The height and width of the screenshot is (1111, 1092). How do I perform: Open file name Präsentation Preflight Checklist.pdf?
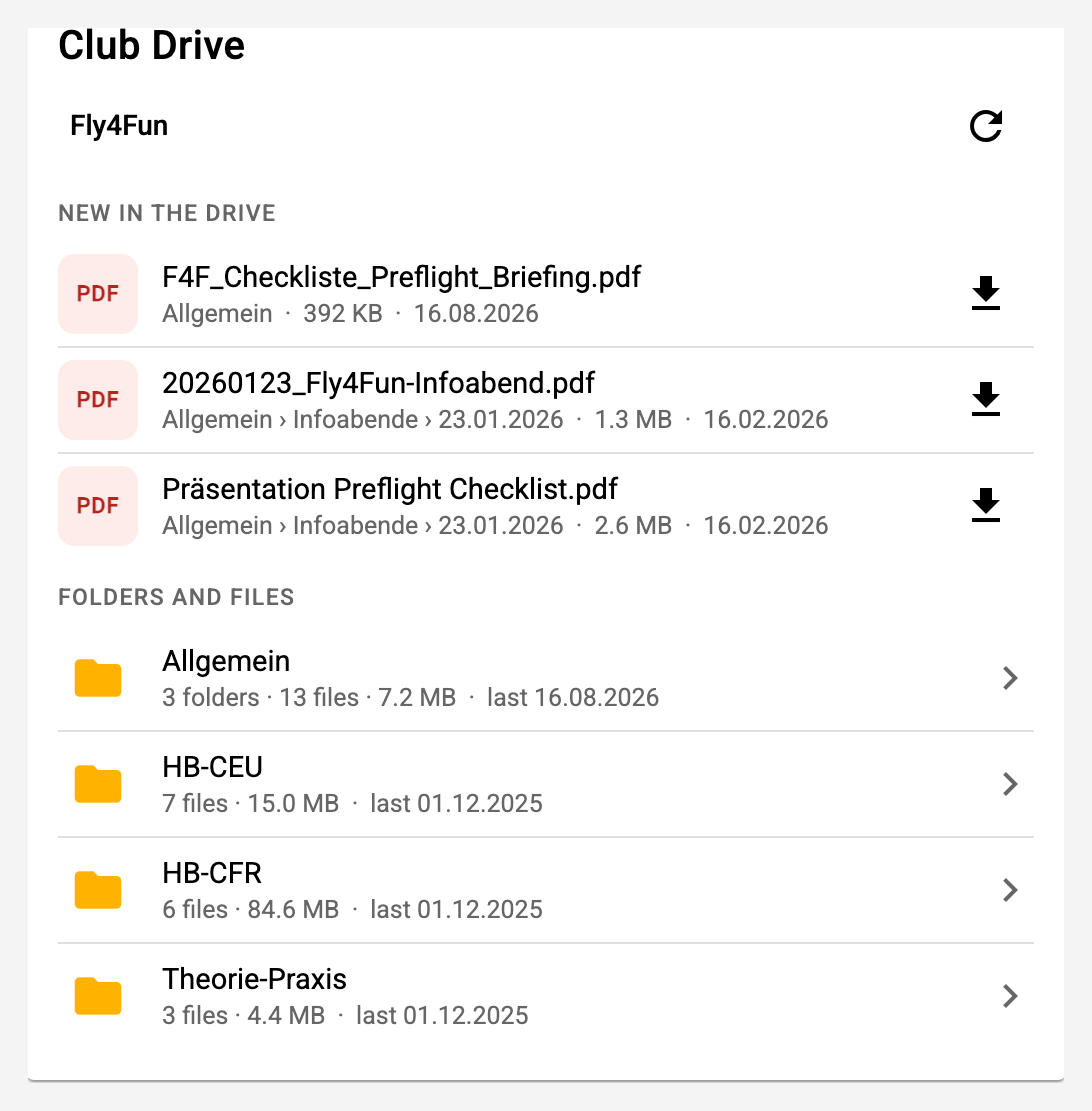pyautogui.click(x=390, y=490)
